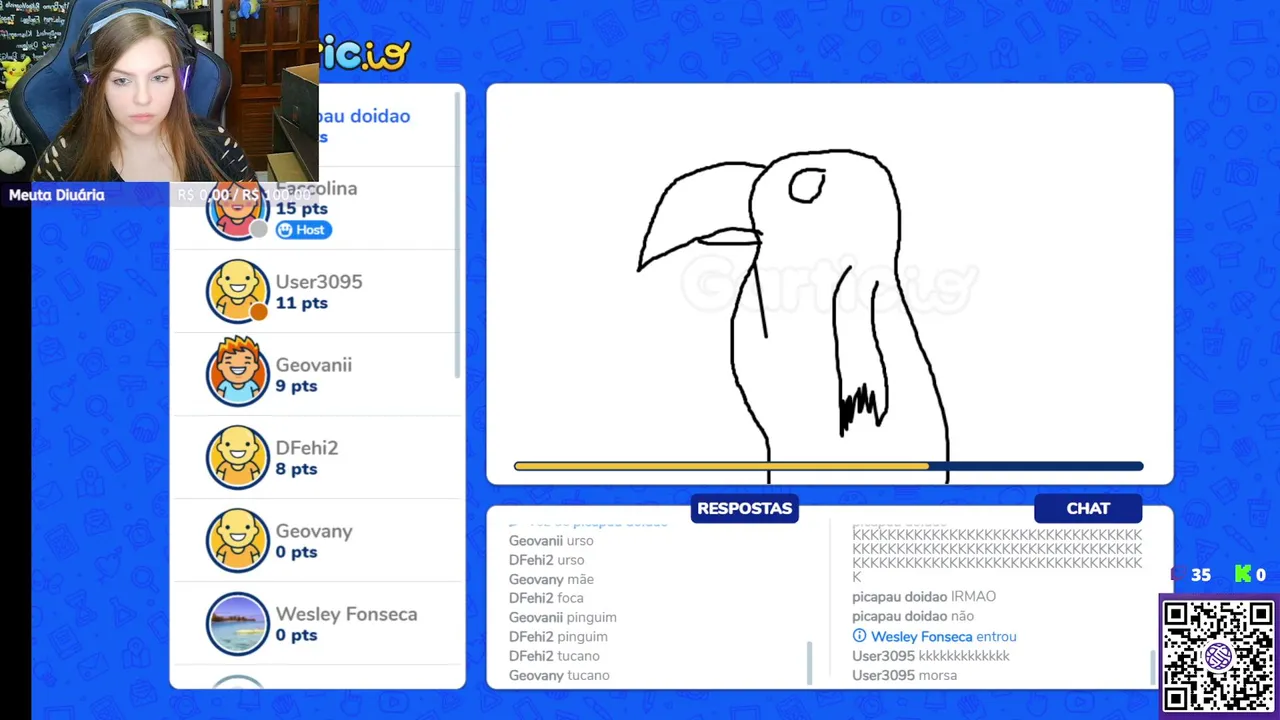Click the QR code image
Image resolution: width=1280 pixels, height=720 pixels.
pyautogui.click(x=1218, y=656)
